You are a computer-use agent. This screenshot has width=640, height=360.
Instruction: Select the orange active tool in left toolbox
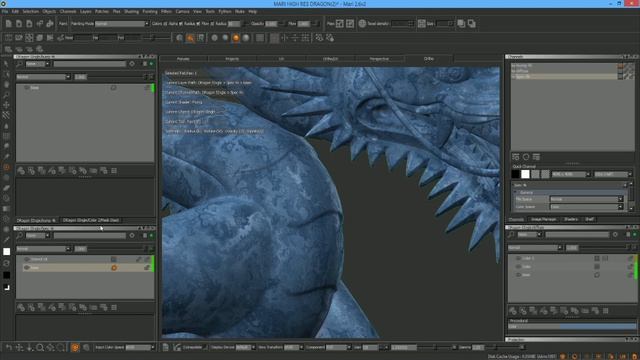coord(6,167)
